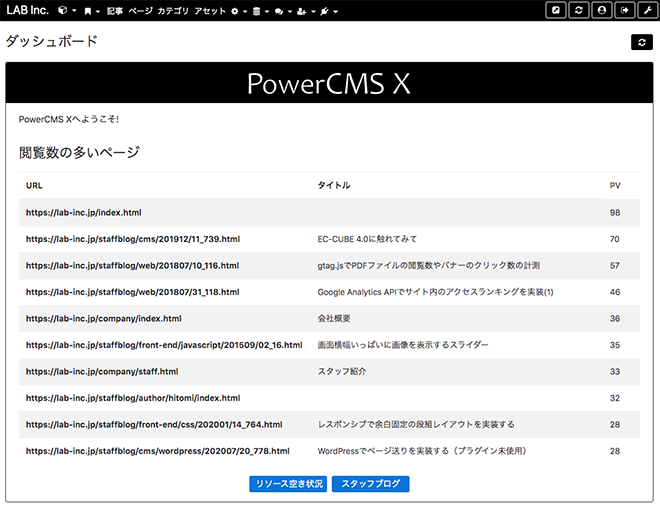
Task: Open the bookmark dropdown in top bar
Action: pyautogui.click(x=91, y=11)
